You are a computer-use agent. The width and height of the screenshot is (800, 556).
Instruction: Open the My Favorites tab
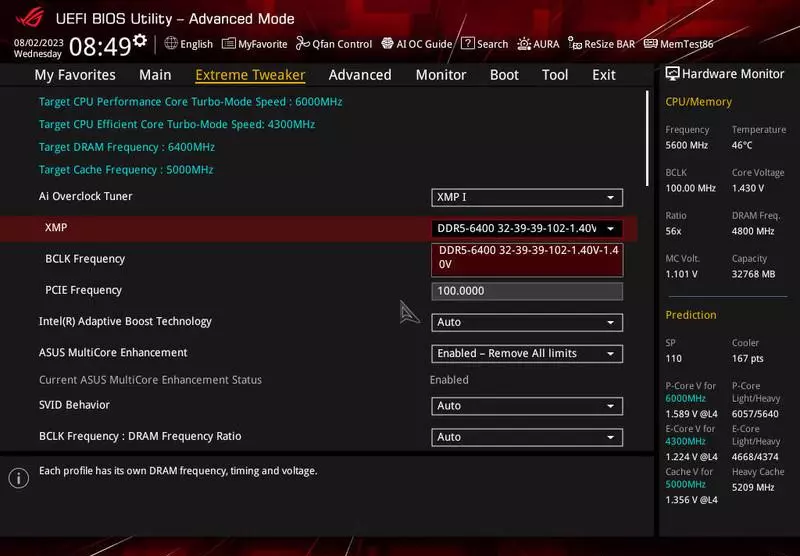[75, 75]
